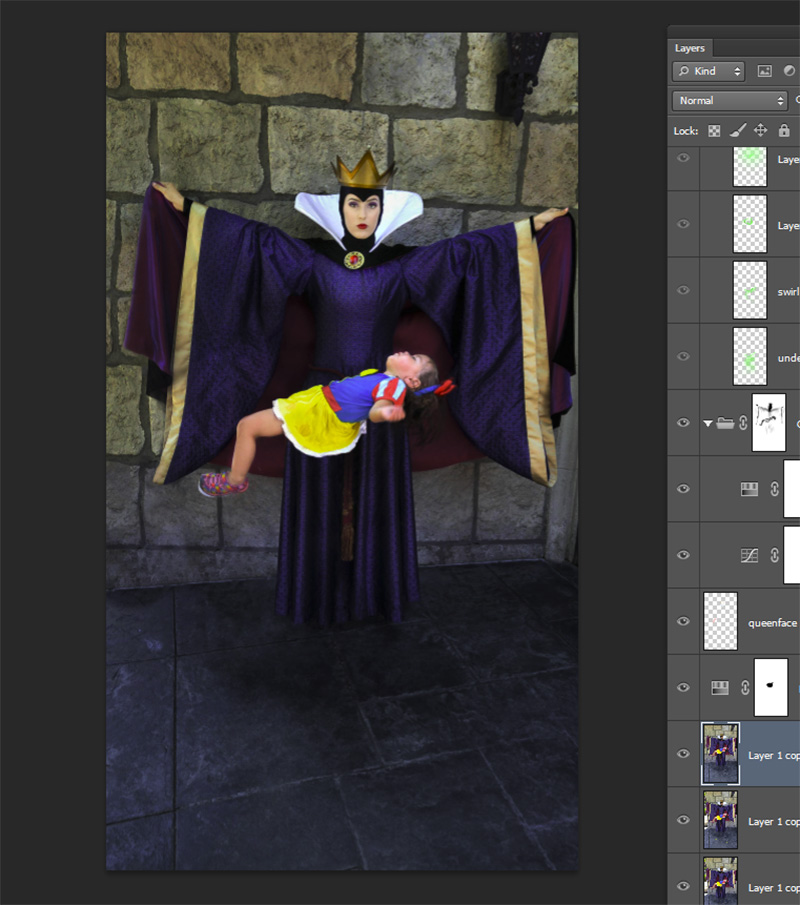Click the mask thumbnail with black spot
This screenshot has height=905, width=800.
[x=771, y=687]
